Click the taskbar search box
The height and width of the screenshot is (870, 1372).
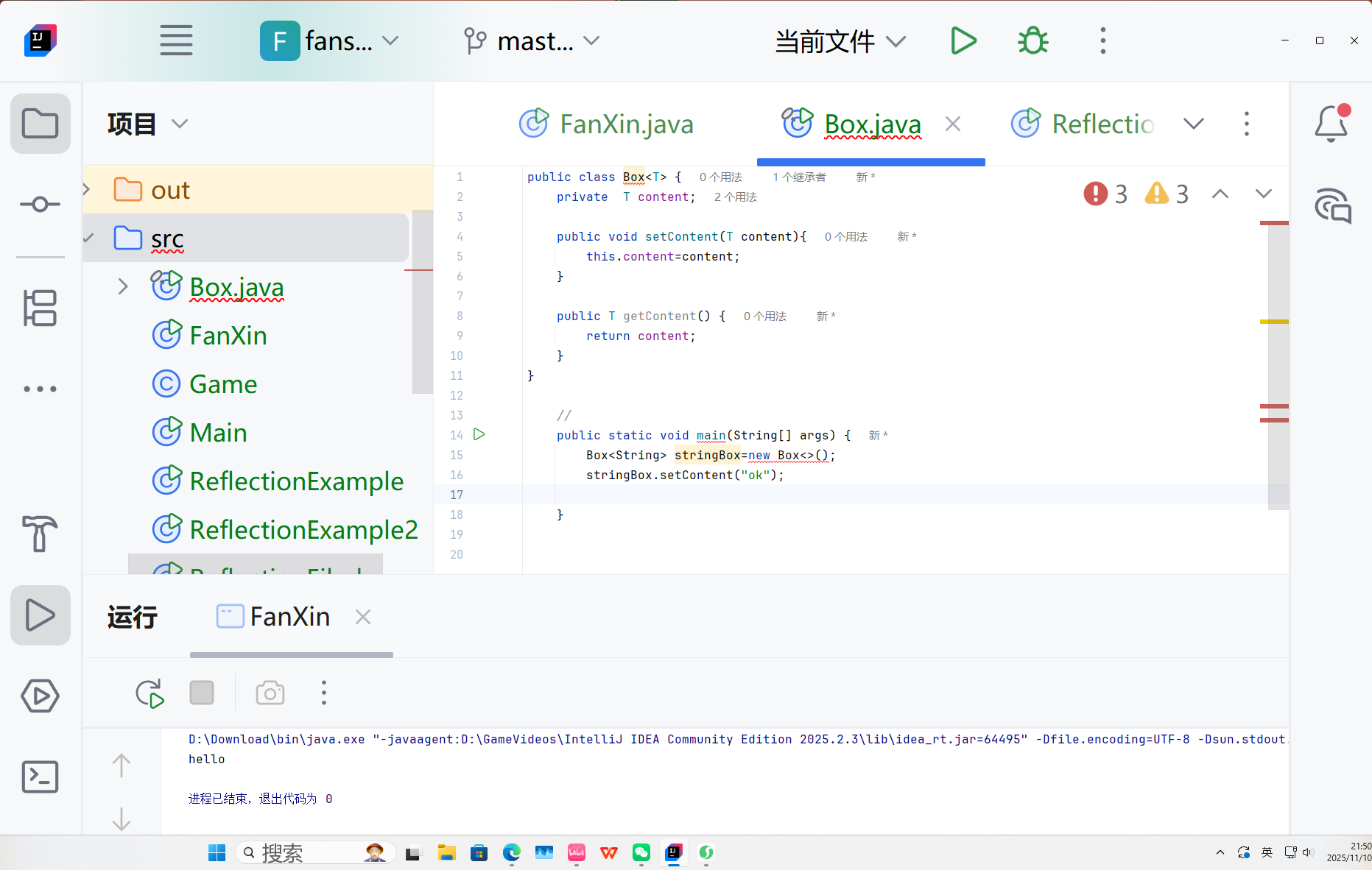[315, 852]
